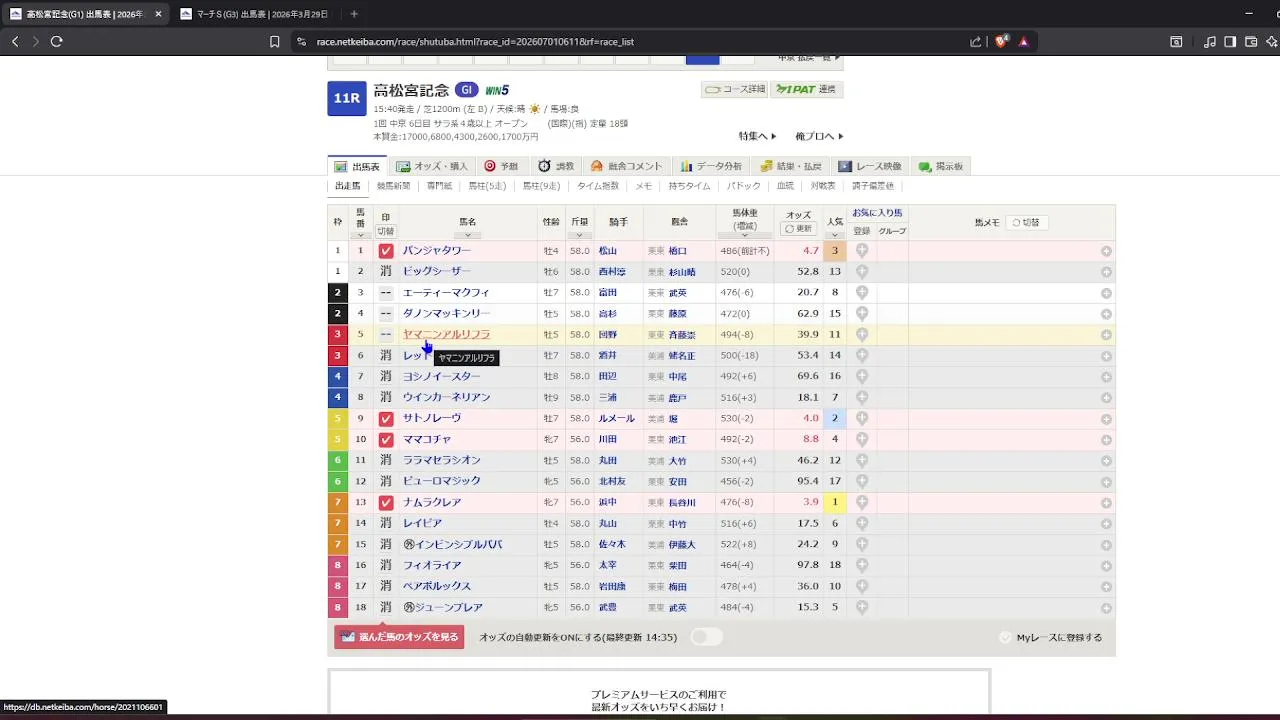This screenshot has height=720, width=1280.
Task: Open memo plus icon on サトノレーヴ row
Action: point(1106,419)
